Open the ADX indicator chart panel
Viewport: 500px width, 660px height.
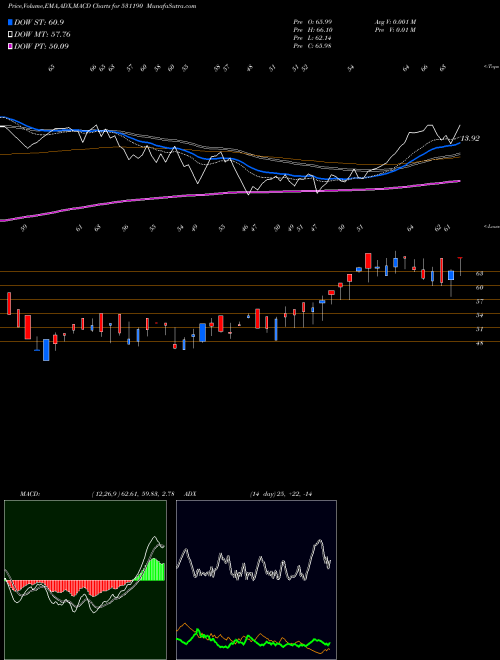click(x=256, y=580)
